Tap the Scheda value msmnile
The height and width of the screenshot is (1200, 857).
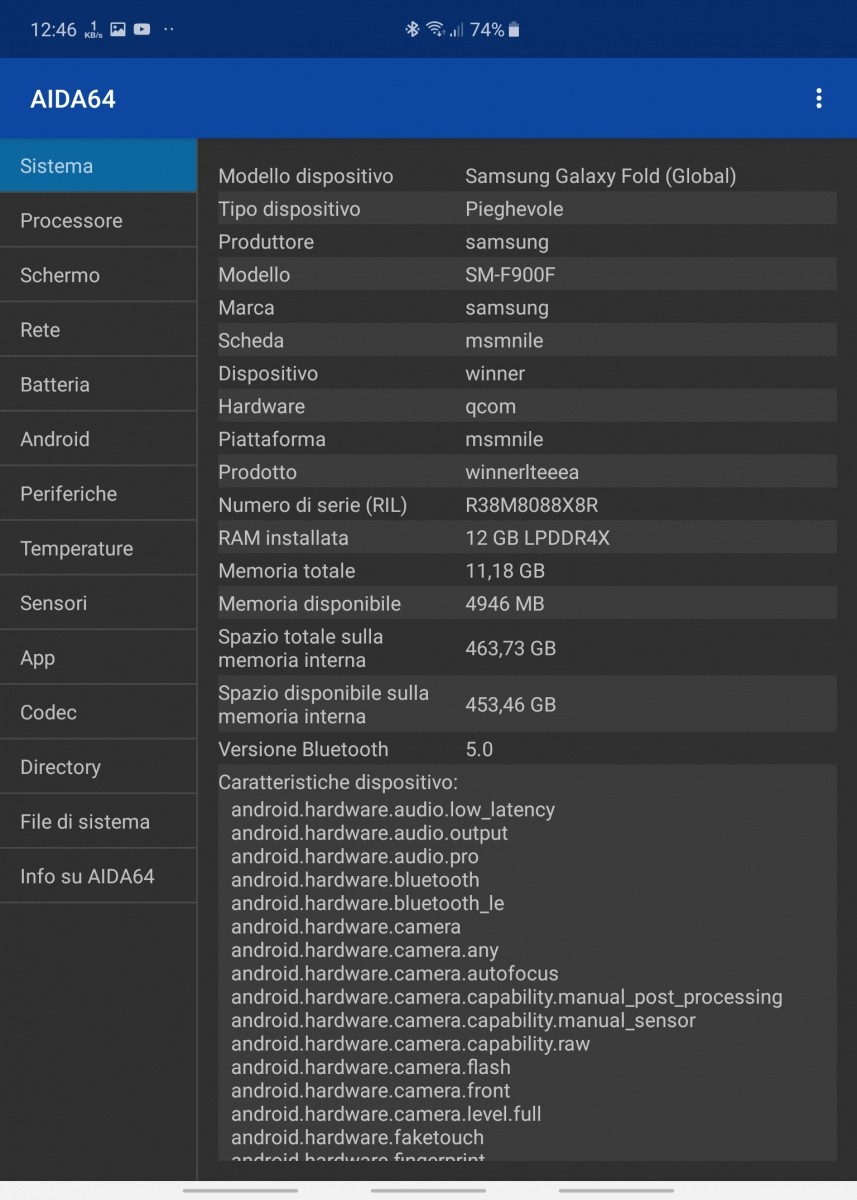[504, 341]
